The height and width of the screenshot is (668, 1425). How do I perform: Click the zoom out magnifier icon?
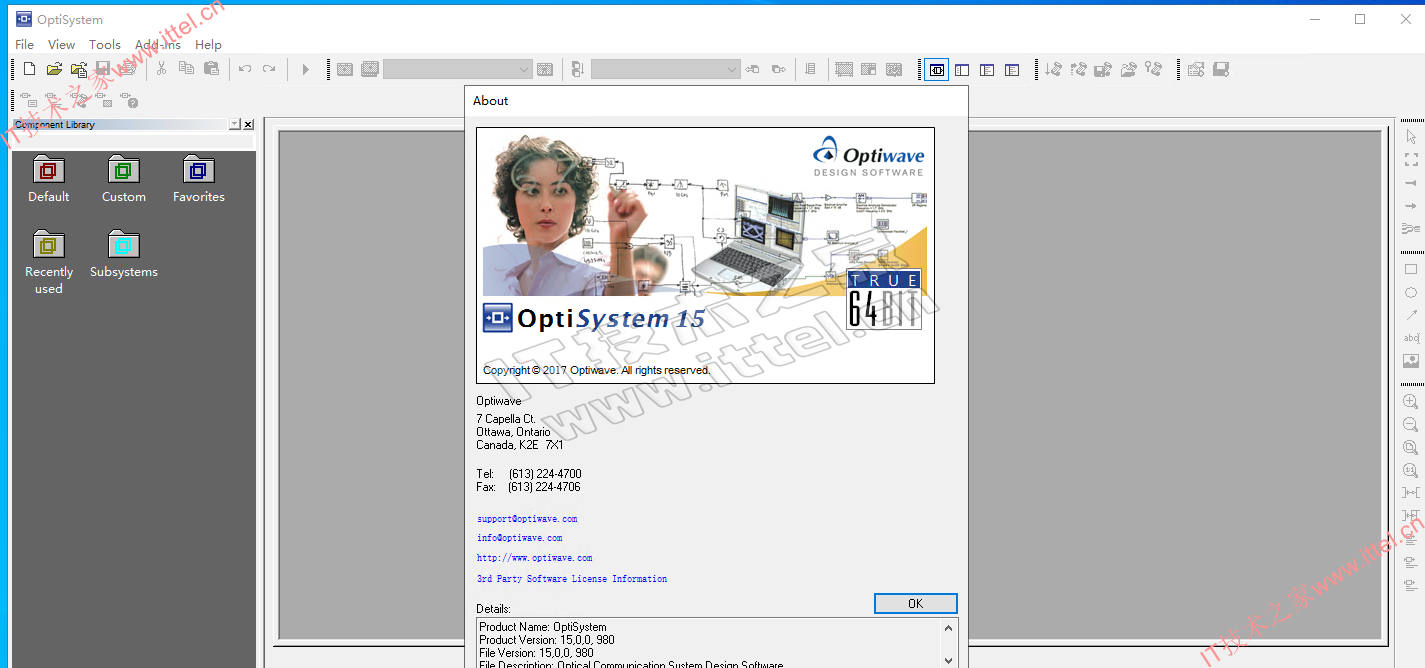coord(1411,424)
